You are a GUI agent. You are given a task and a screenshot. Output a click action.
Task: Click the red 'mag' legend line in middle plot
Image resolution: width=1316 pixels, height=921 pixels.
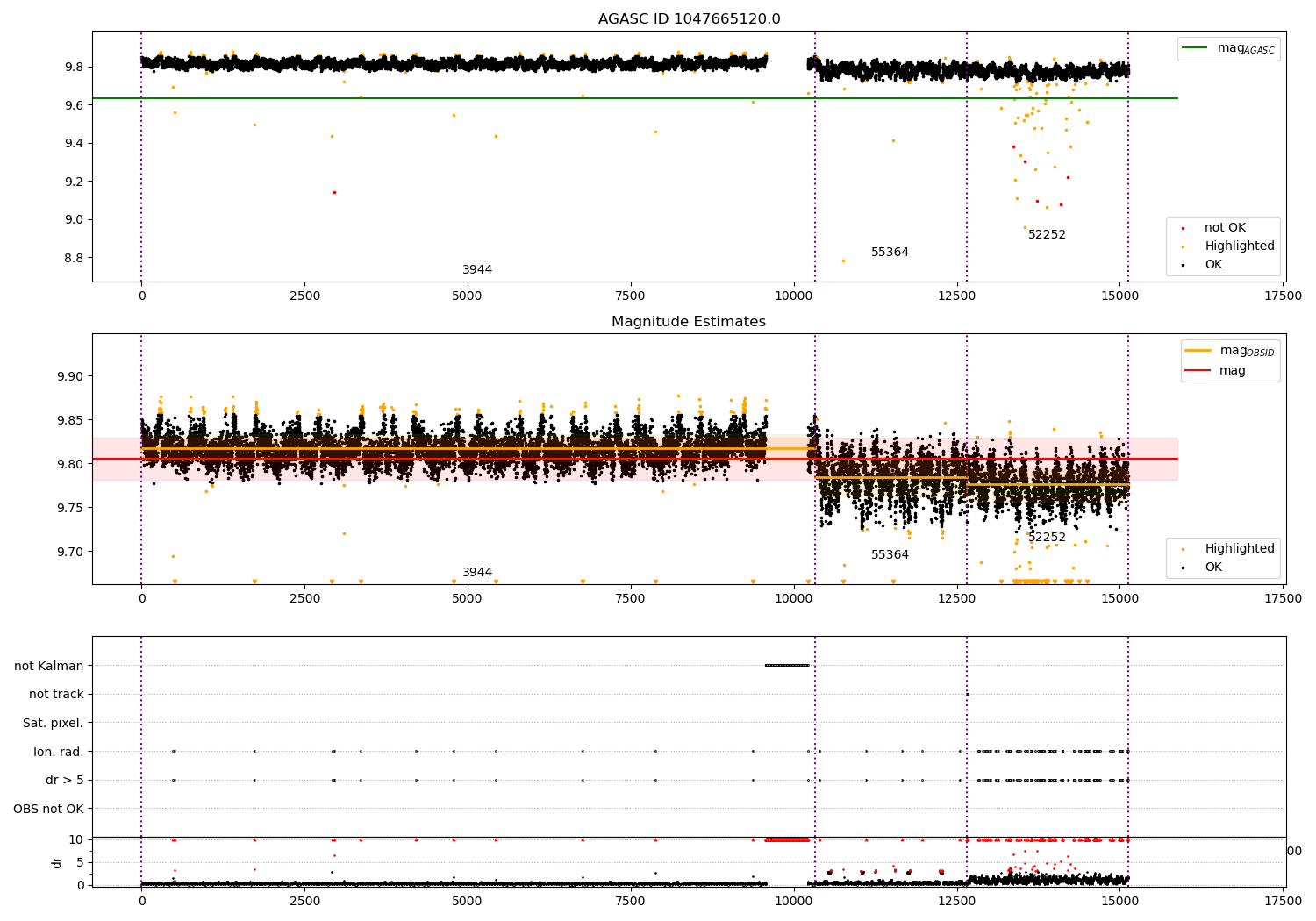[x=1198, y=371]
